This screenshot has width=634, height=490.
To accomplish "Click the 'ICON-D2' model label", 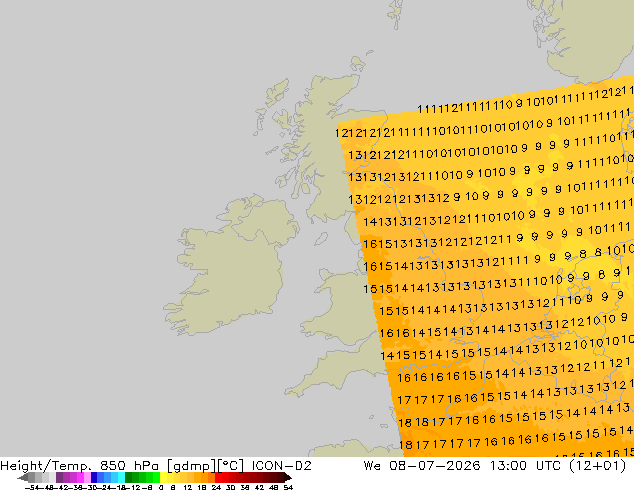I will point(281,466).
